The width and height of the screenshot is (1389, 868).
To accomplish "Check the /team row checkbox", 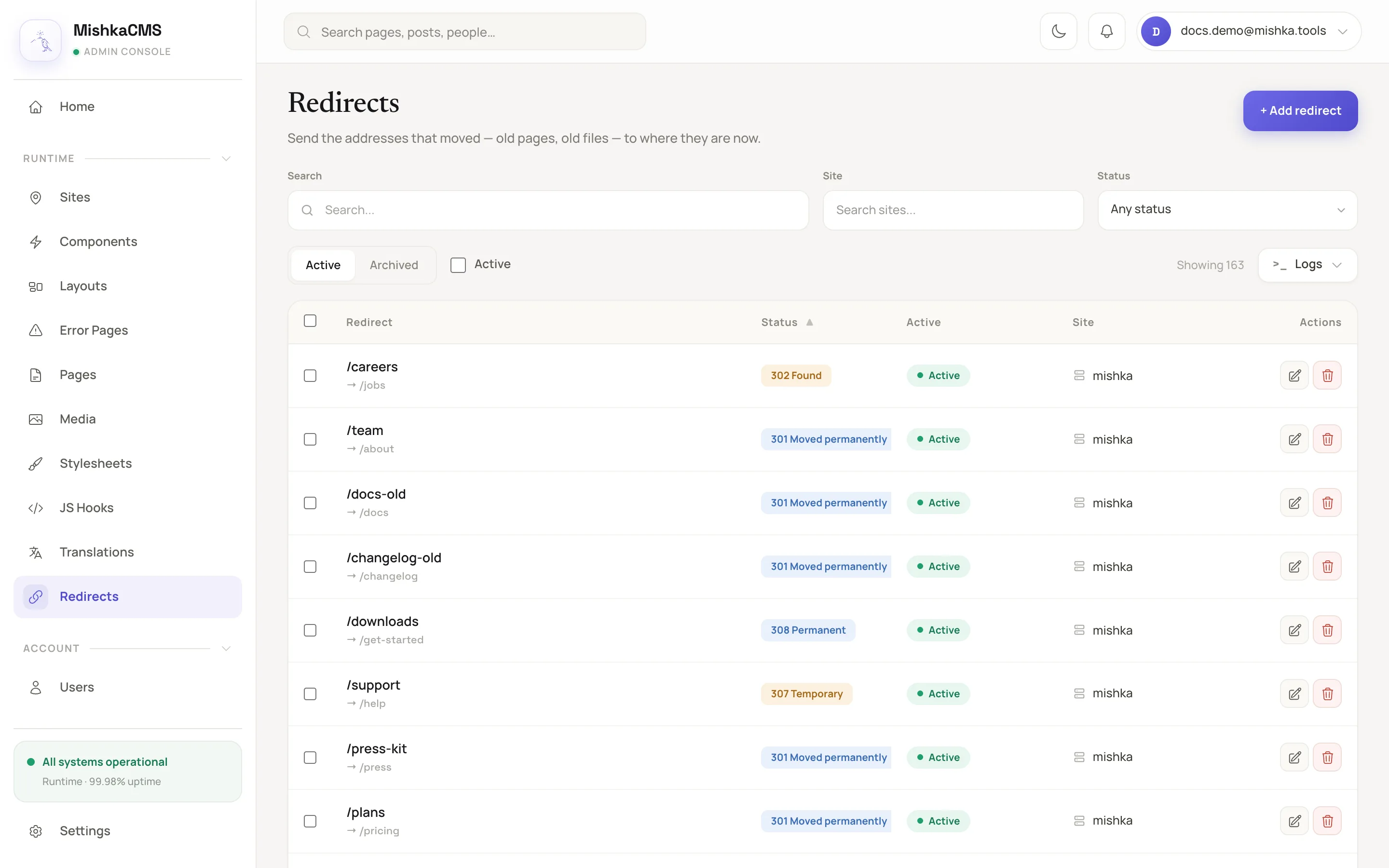I will pos(310,439).
